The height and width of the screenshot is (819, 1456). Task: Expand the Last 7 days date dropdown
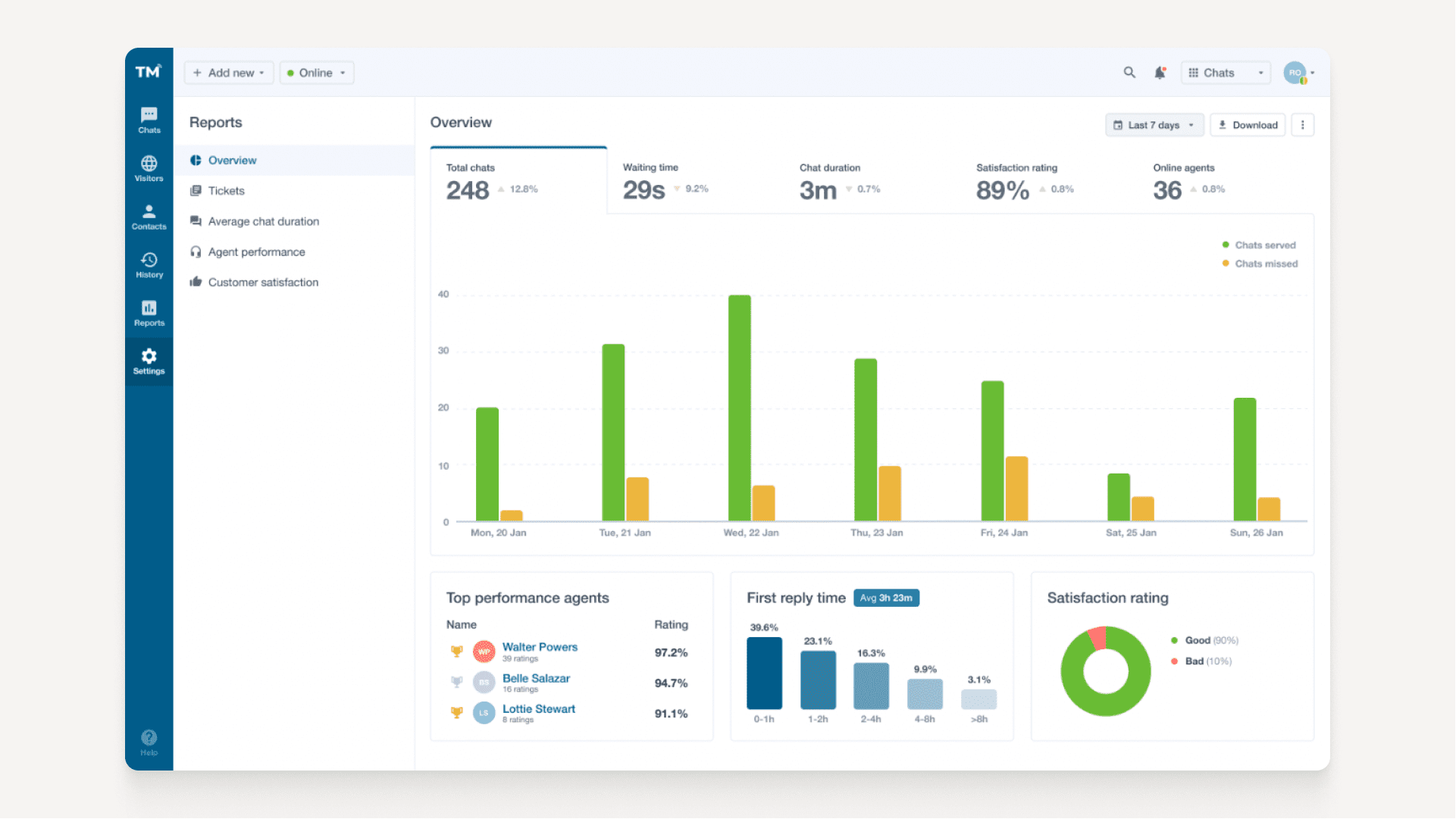coord(1154,124)
